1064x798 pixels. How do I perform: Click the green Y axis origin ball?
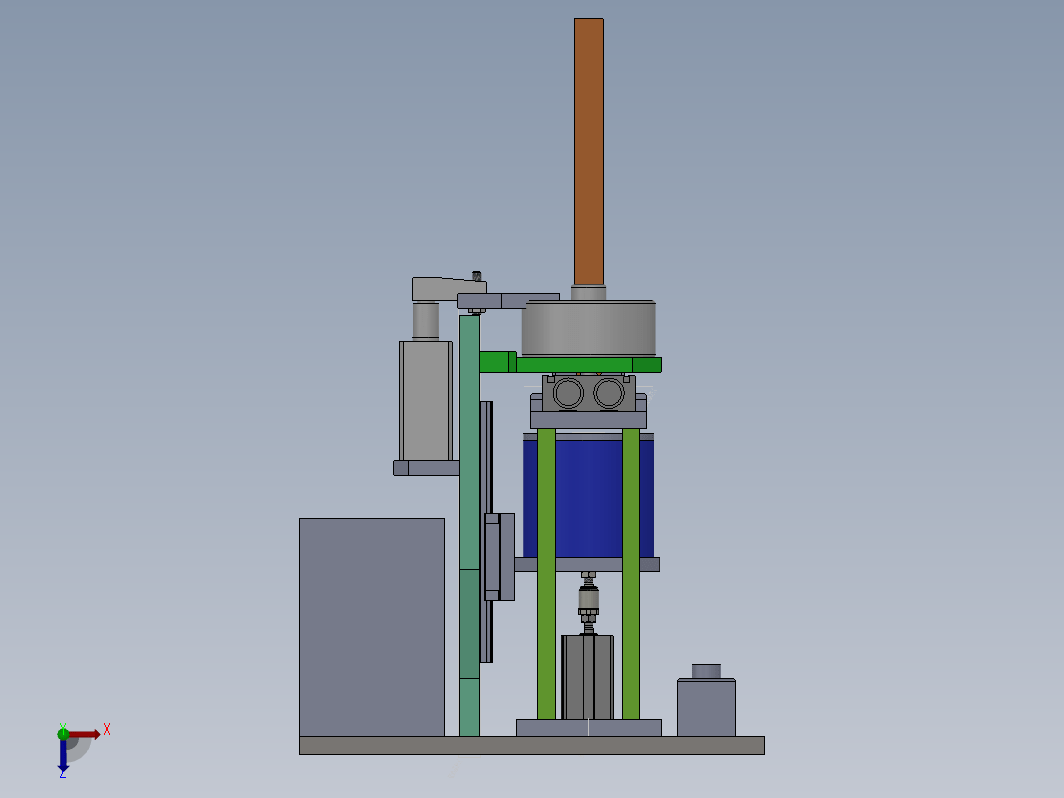pyautogui.click(x=63, y=733)
